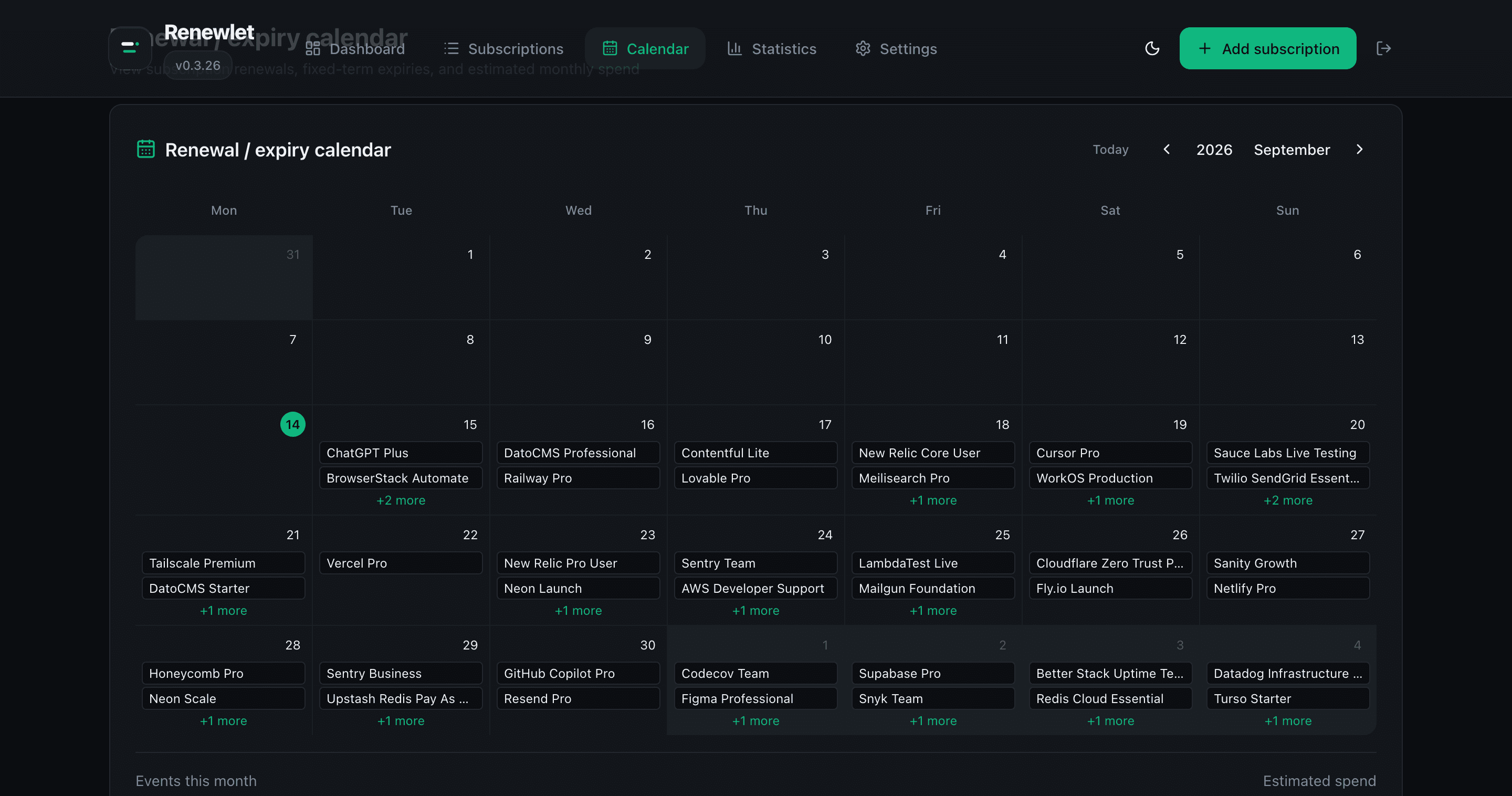Open the Statistics tab
The height and width of the screenshot is (796, 1512).
click(x=772, y=48)
